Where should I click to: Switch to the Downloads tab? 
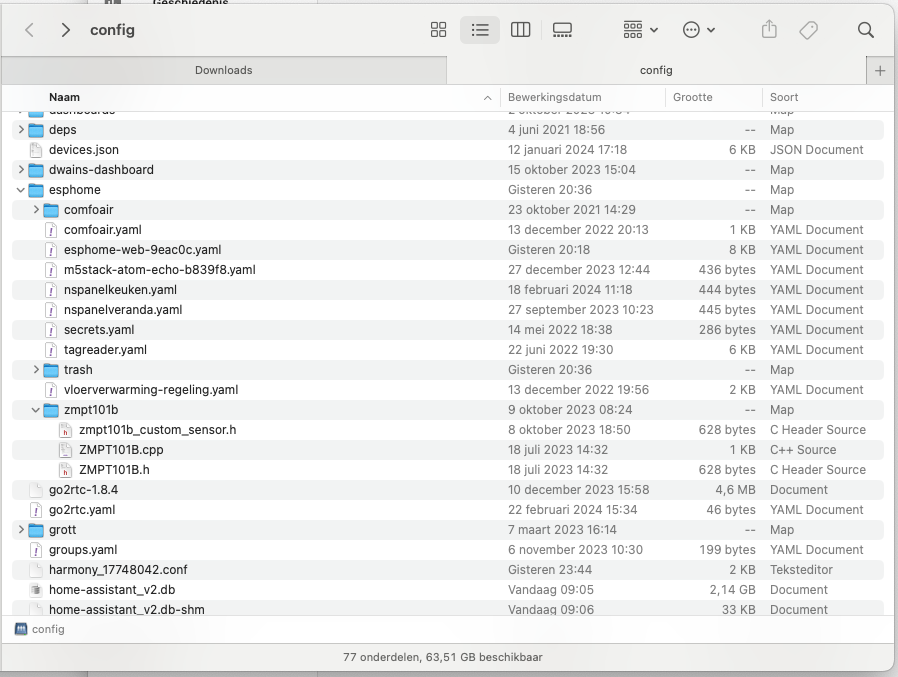pyautogui.click(x=223, y=70)
